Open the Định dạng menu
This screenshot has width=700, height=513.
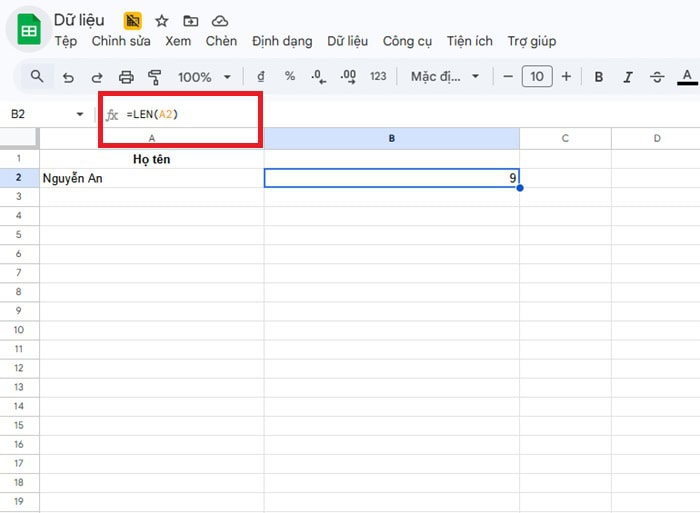pyautogui.click(x=282, y=41)
